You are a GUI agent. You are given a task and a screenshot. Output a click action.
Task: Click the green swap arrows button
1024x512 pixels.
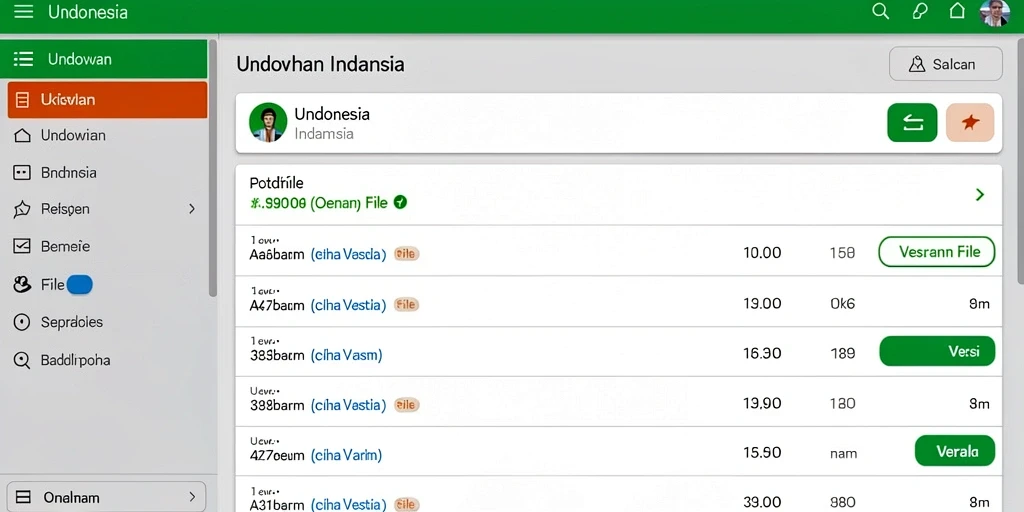pyautogui.click(x=912, y=123)
